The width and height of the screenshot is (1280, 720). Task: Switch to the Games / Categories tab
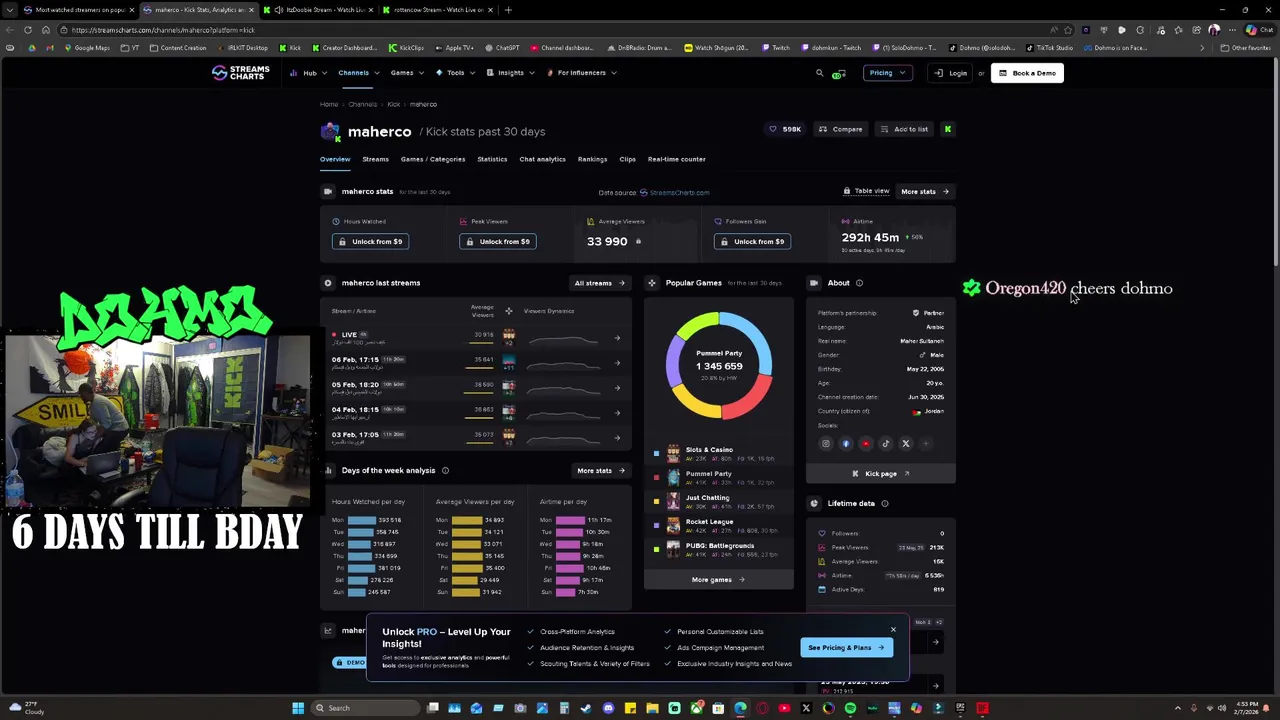433,159
